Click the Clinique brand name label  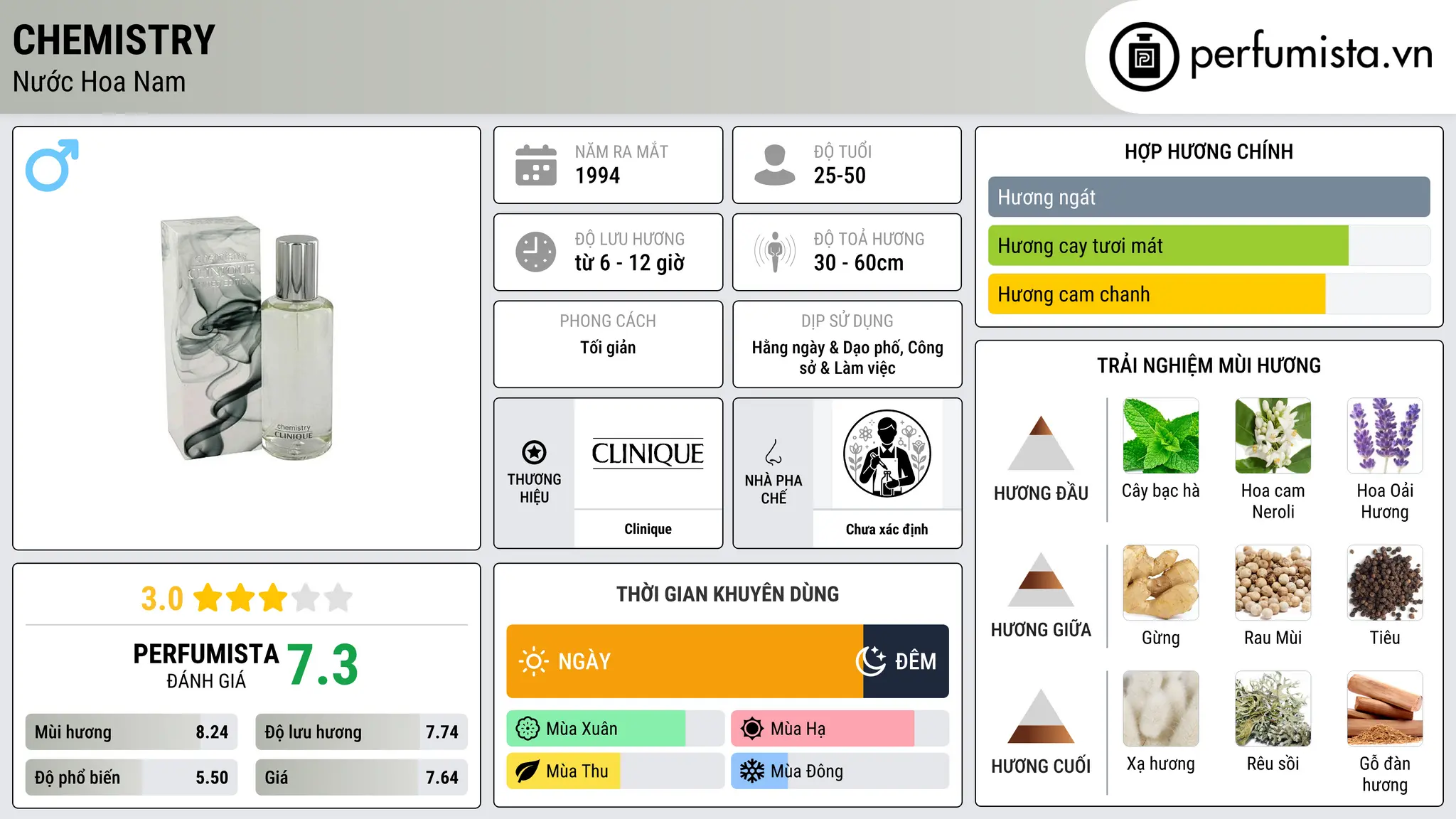point(648,529)
